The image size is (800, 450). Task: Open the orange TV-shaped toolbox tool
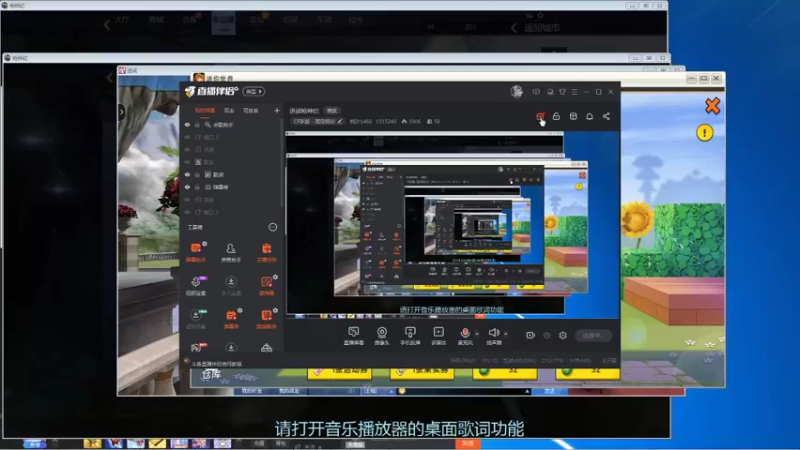click(231, 318)
